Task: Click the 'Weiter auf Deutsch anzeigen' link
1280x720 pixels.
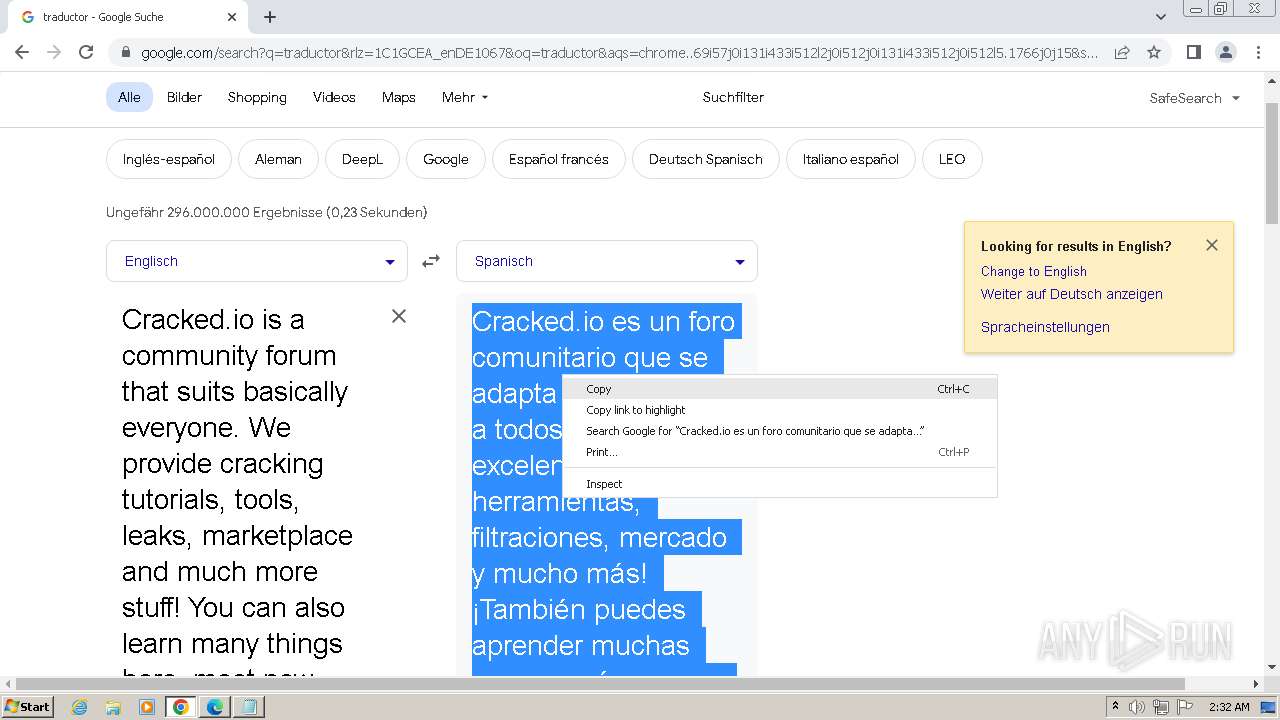Action: 1072,294
